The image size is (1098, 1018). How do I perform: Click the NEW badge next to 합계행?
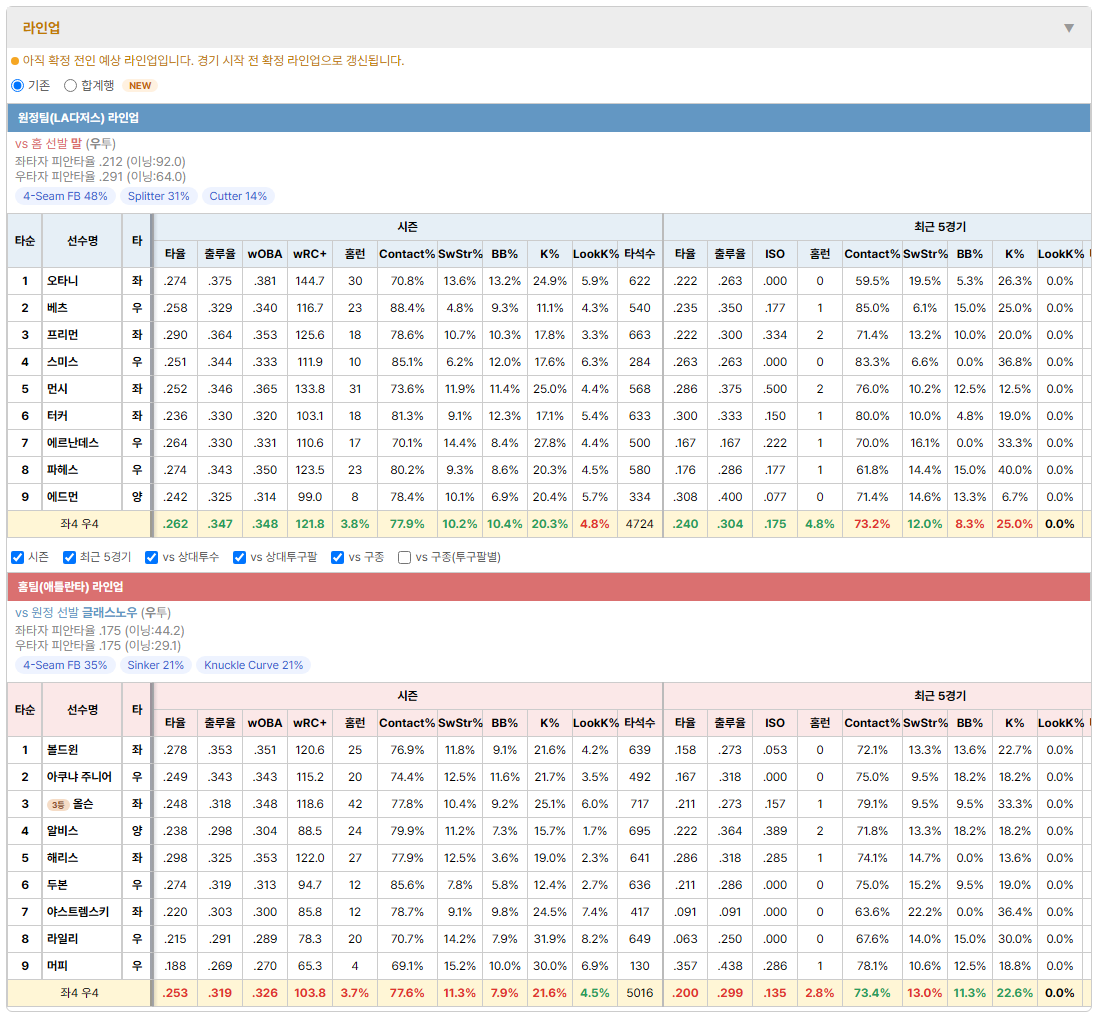pos(140,85)
